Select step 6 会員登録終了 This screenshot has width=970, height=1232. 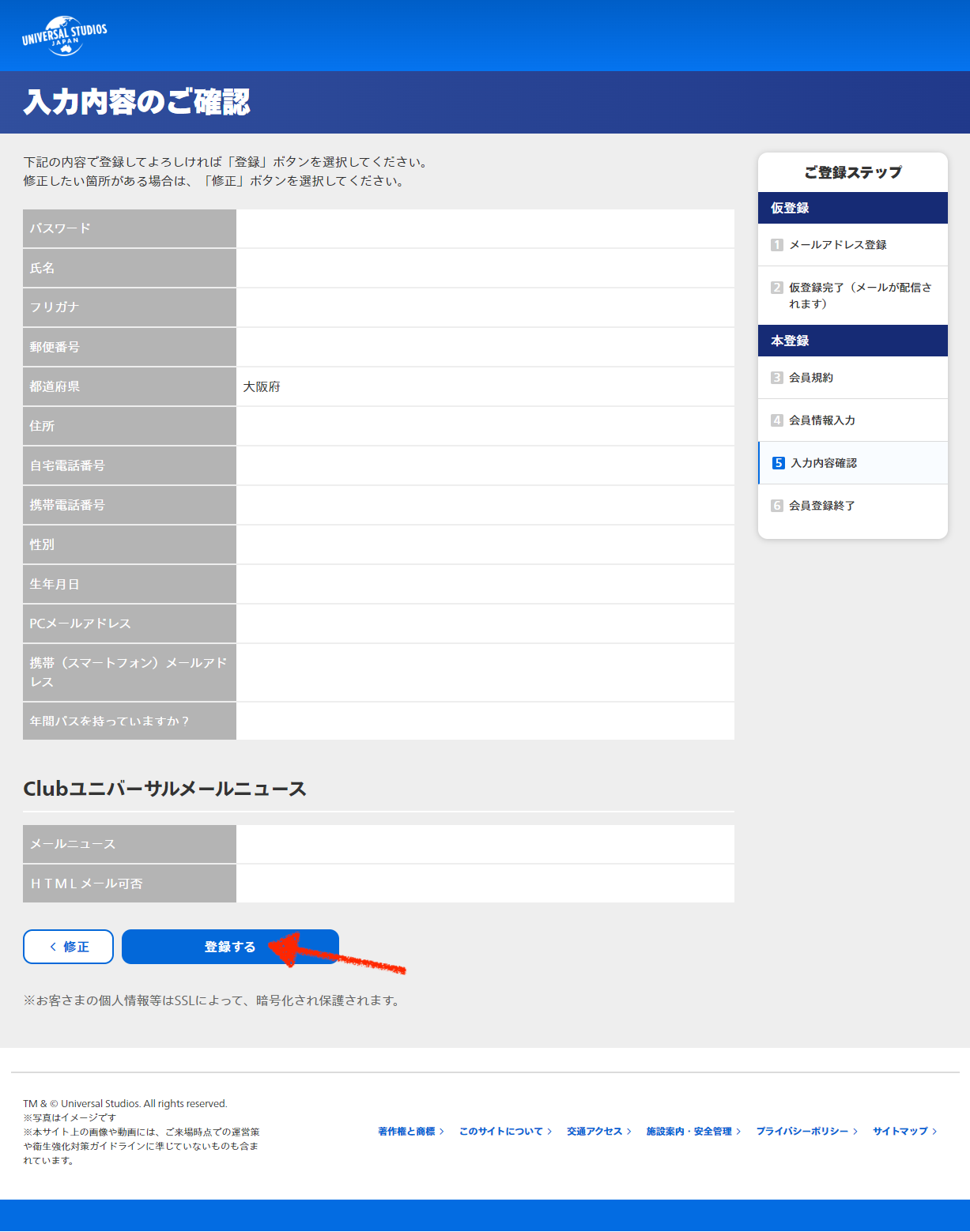coord(853,506)
